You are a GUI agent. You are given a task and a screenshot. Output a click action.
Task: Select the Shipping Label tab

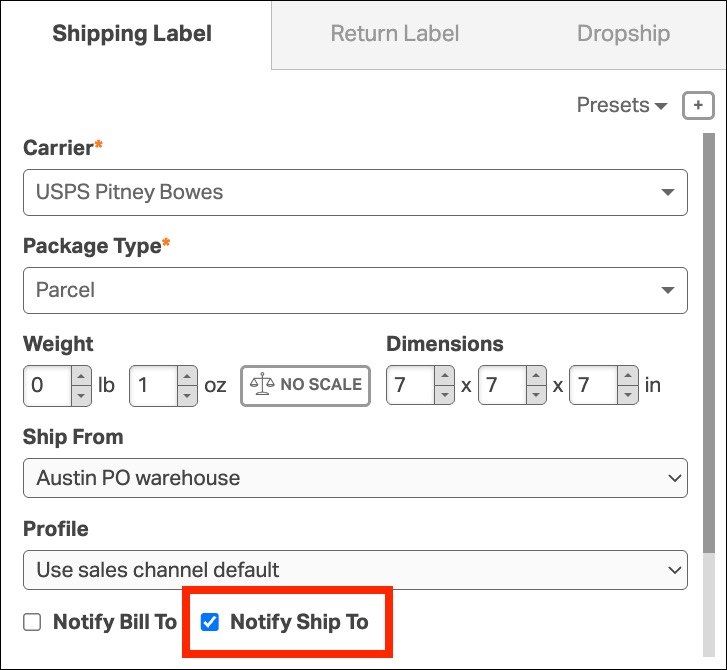tap(132, 34)
